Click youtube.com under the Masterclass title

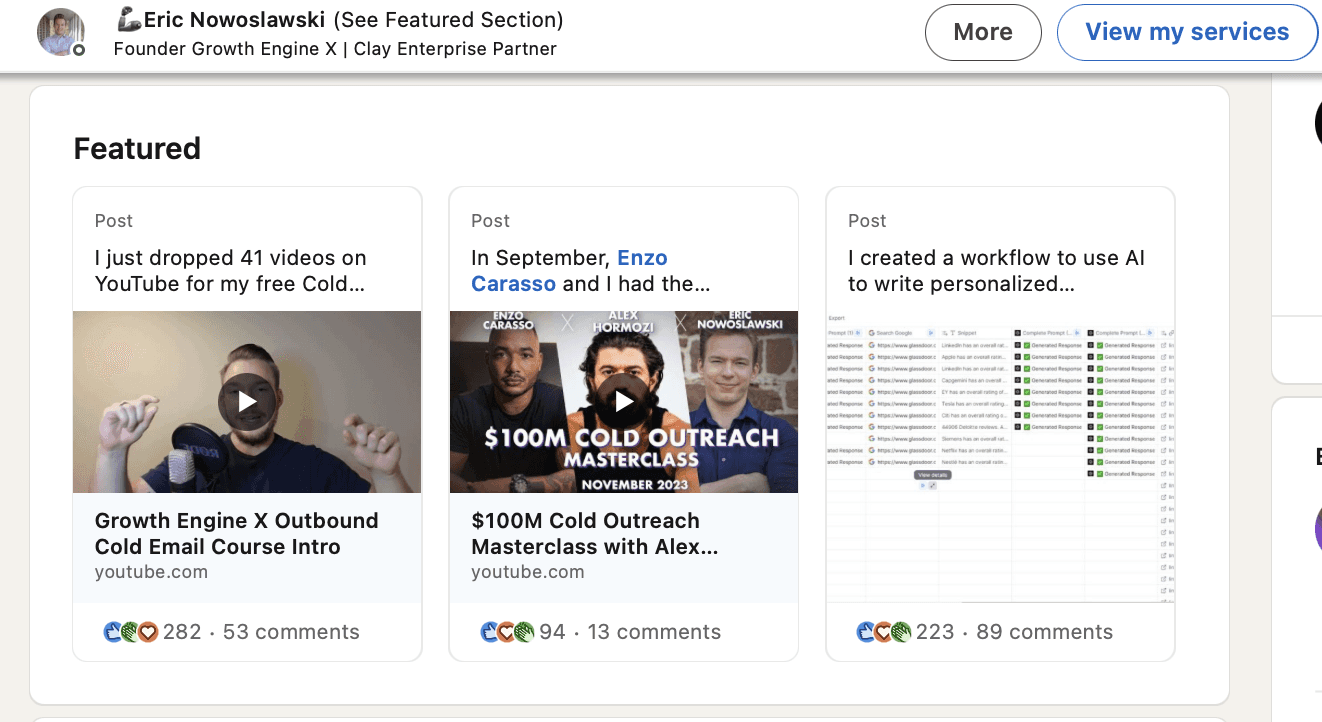click(528, 573)
